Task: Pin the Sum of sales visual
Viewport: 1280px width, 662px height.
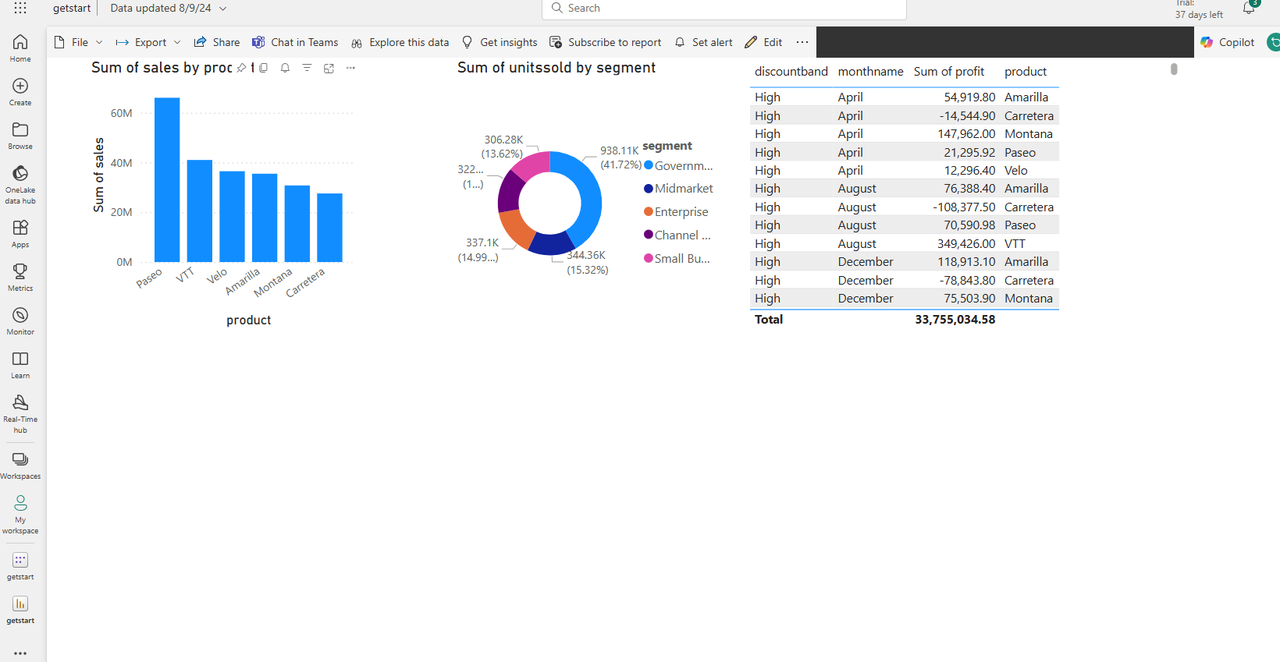Action: point(241,68)
